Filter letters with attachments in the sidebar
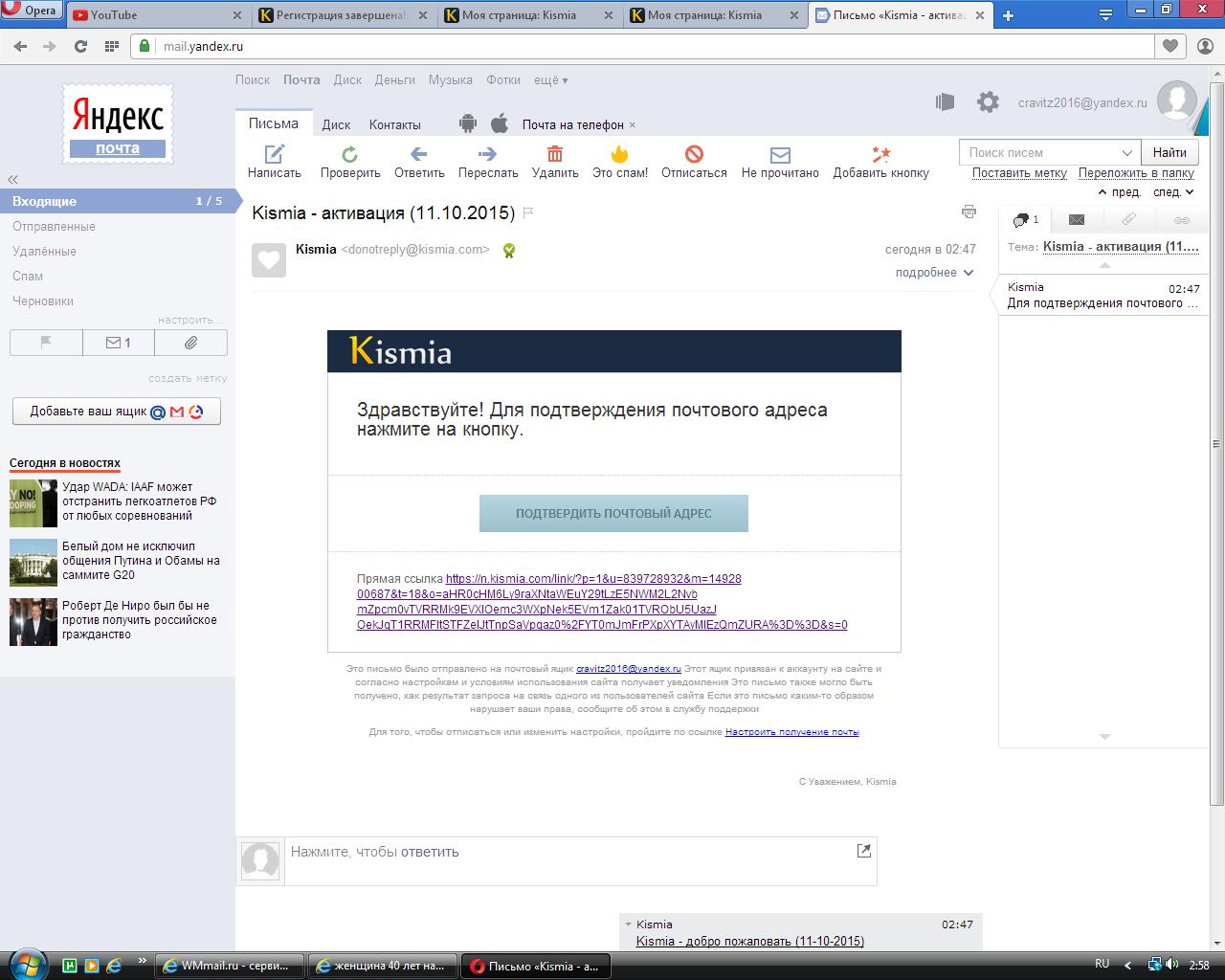This screenshot has width=1225, height=980. (191, 343)
